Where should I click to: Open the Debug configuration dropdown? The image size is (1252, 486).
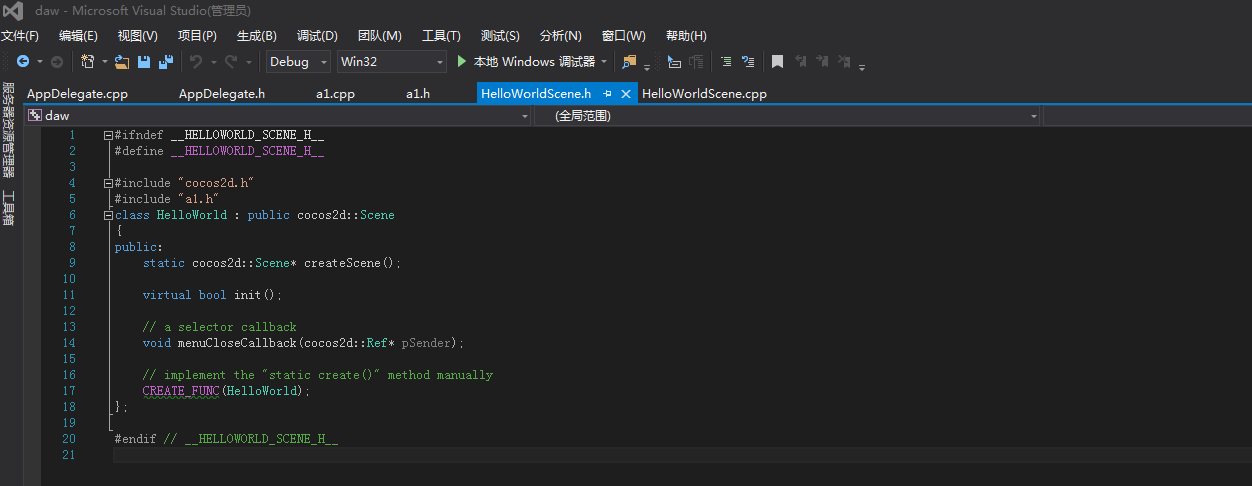click(x=298, y=62)
